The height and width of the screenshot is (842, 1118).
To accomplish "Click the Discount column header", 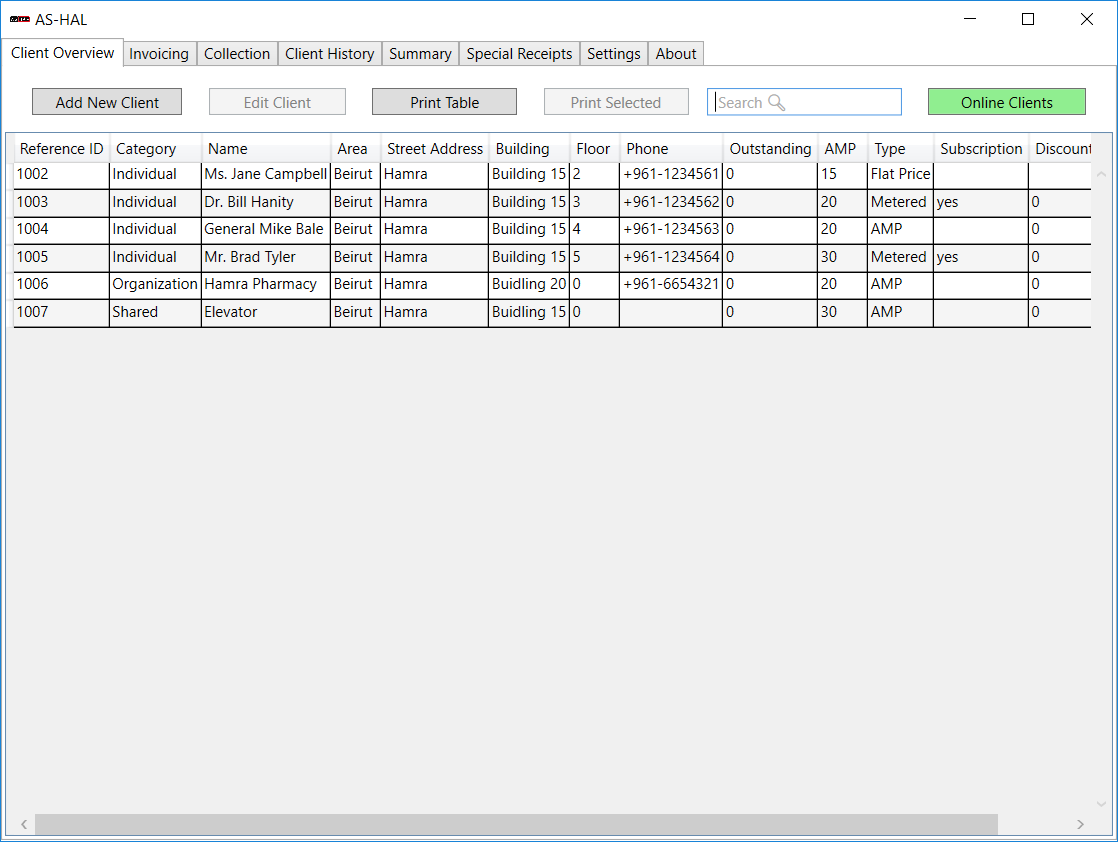I will tap(1060, 149).
